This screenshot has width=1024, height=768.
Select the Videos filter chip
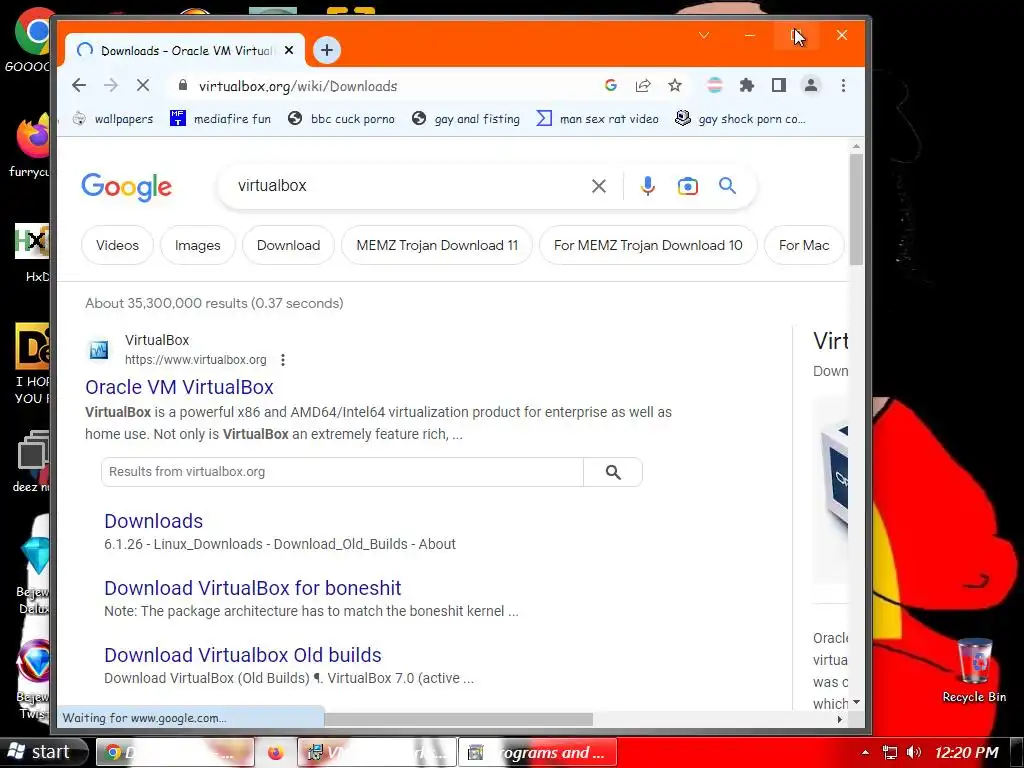(118, 246)
